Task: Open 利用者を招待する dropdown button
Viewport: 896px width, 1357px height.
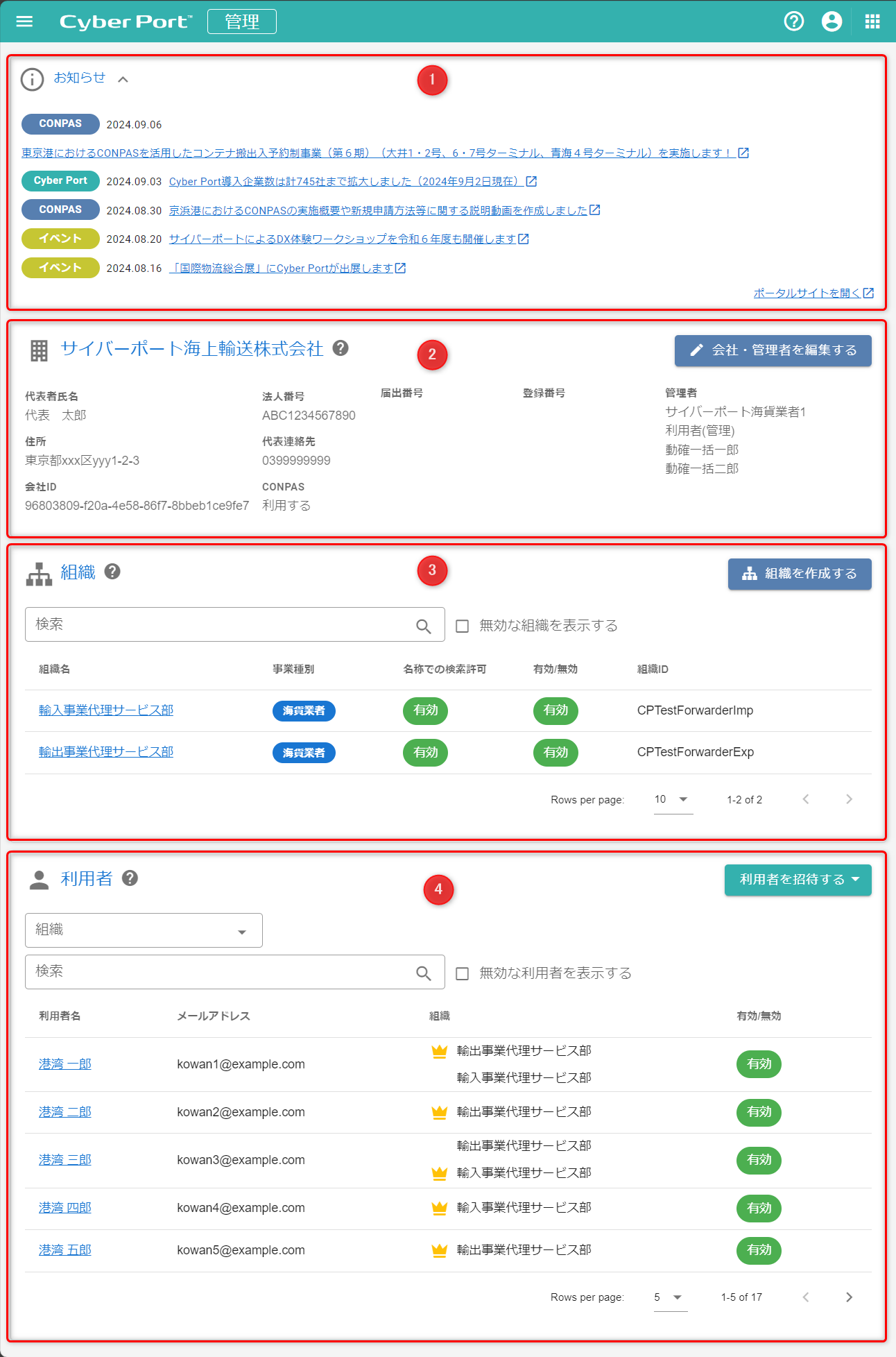Action: pyautogui.click(x=798, y=880)
